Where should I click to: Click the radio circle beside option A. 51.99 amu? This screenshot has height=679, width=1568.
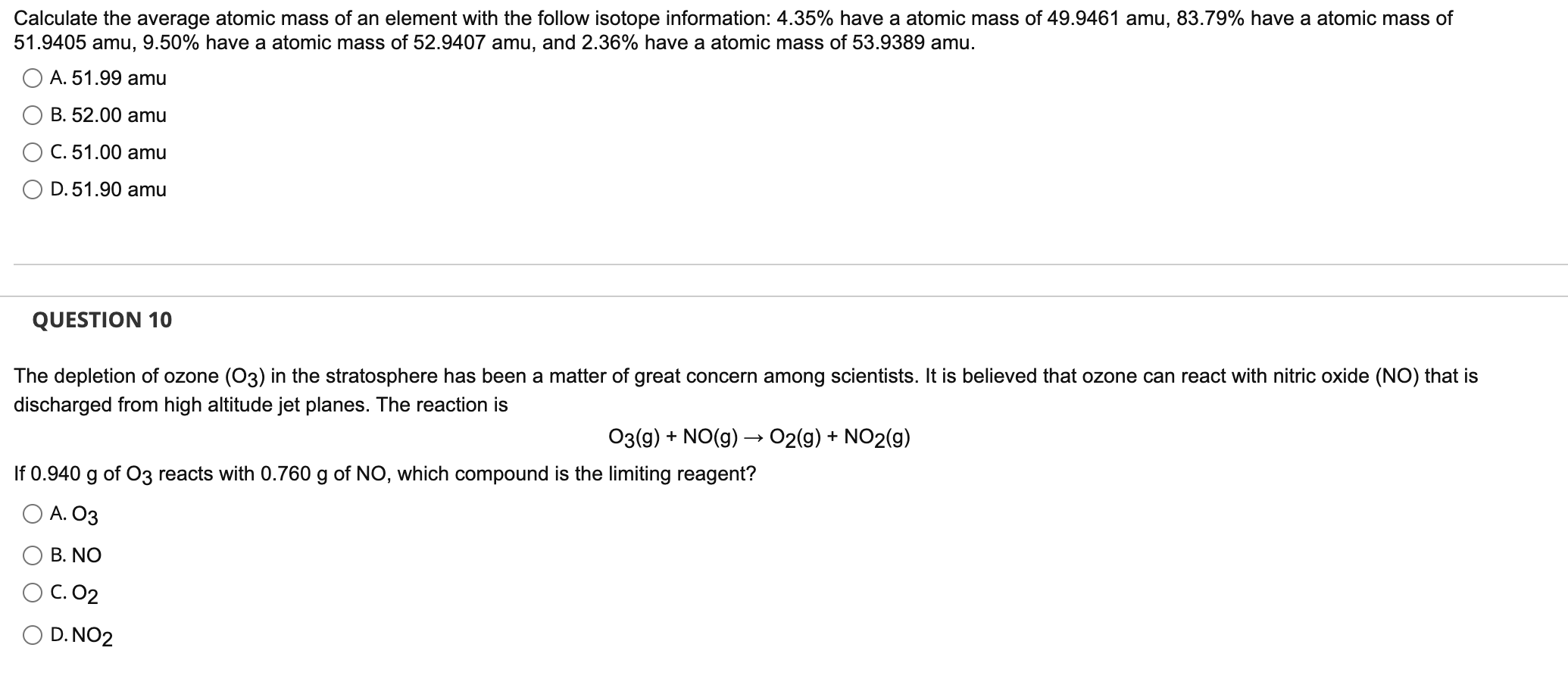32,78
